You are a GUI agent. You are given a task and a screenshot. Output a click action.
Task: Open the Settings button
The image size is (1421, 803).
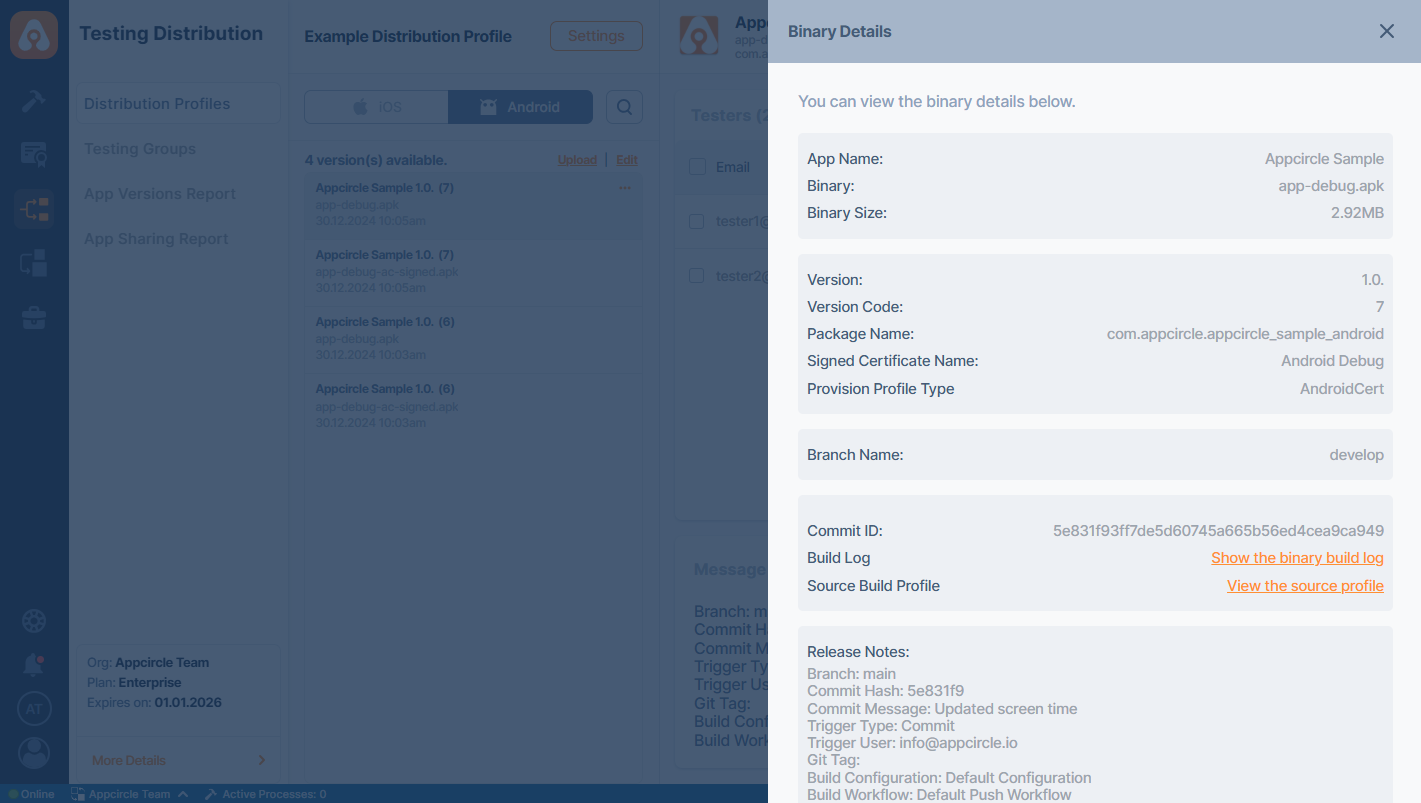pos(596,36)
